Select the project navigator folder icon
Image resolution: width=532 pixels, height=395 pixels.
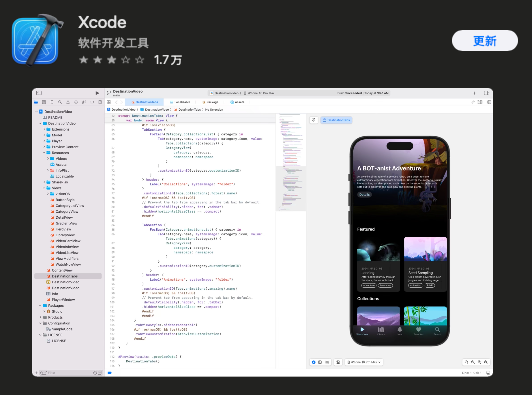coord(36,102)
